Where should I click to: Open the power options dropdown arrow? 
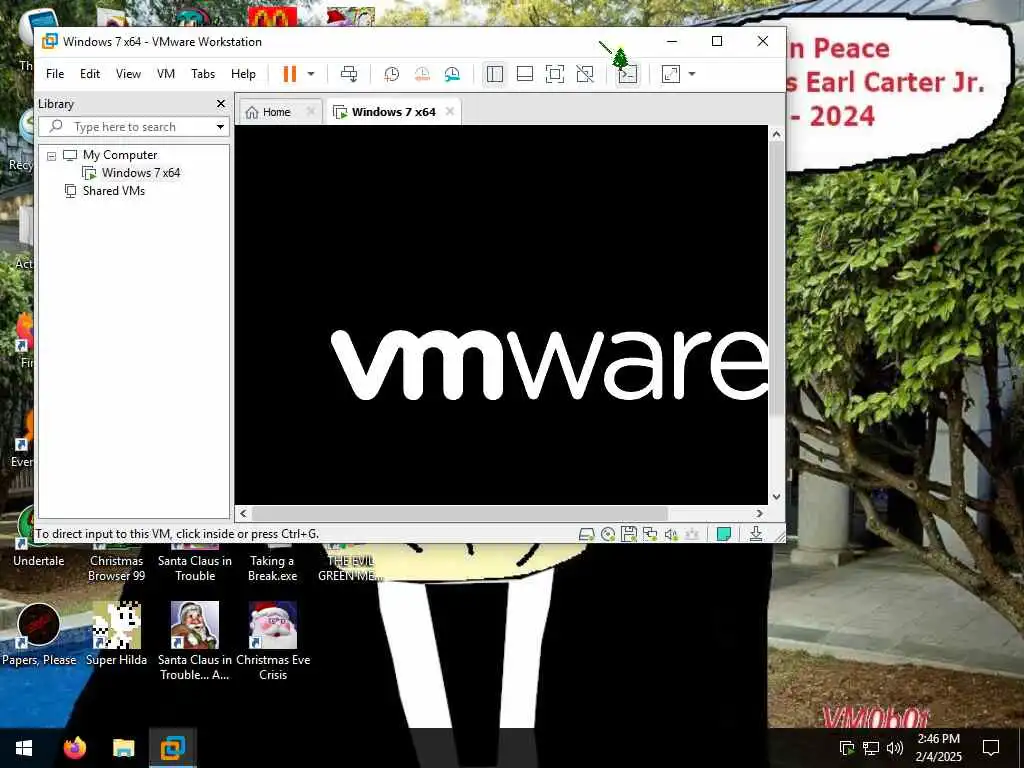(x=311, y=74)
